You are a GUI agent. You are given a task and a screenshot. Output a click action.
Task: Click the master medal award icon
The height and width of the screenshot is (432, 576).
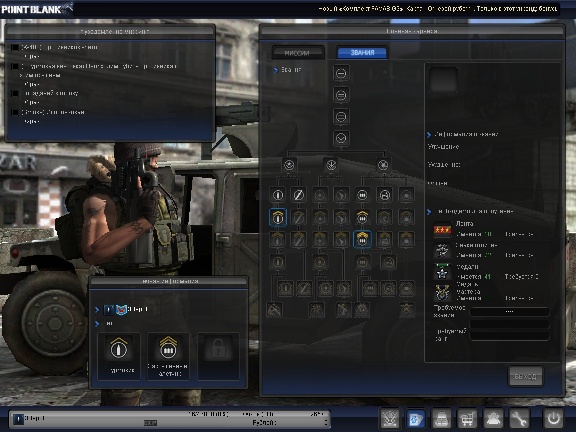(442, 293)
